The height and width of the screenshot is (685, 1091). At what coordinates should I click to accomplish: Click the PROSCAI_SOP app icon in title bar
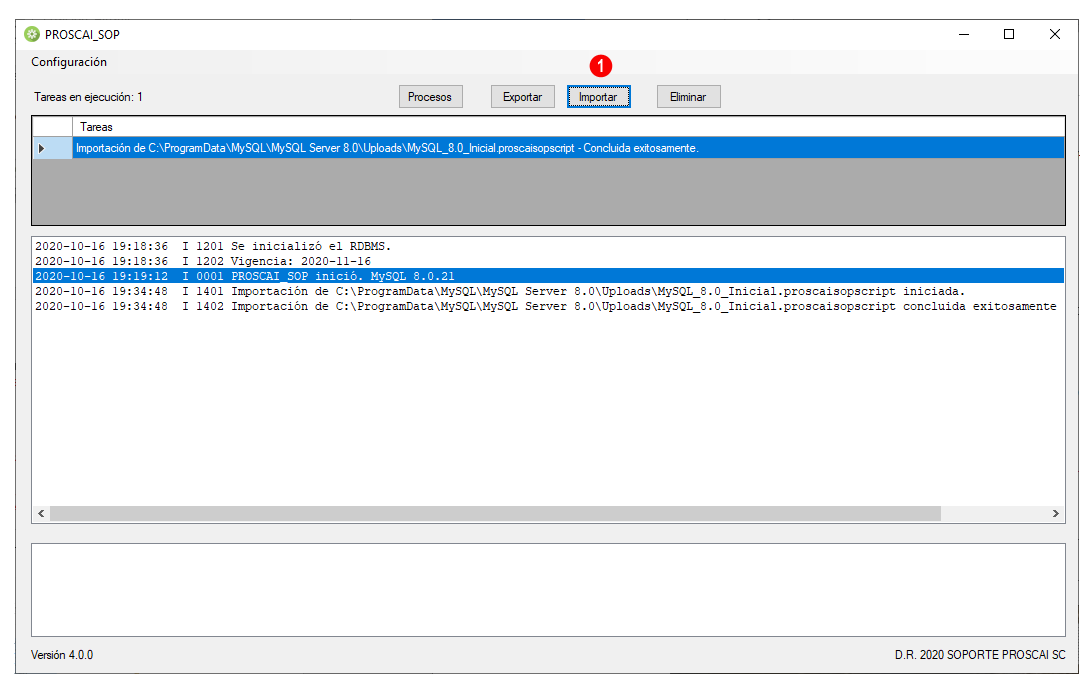click(x=32, y=34)
